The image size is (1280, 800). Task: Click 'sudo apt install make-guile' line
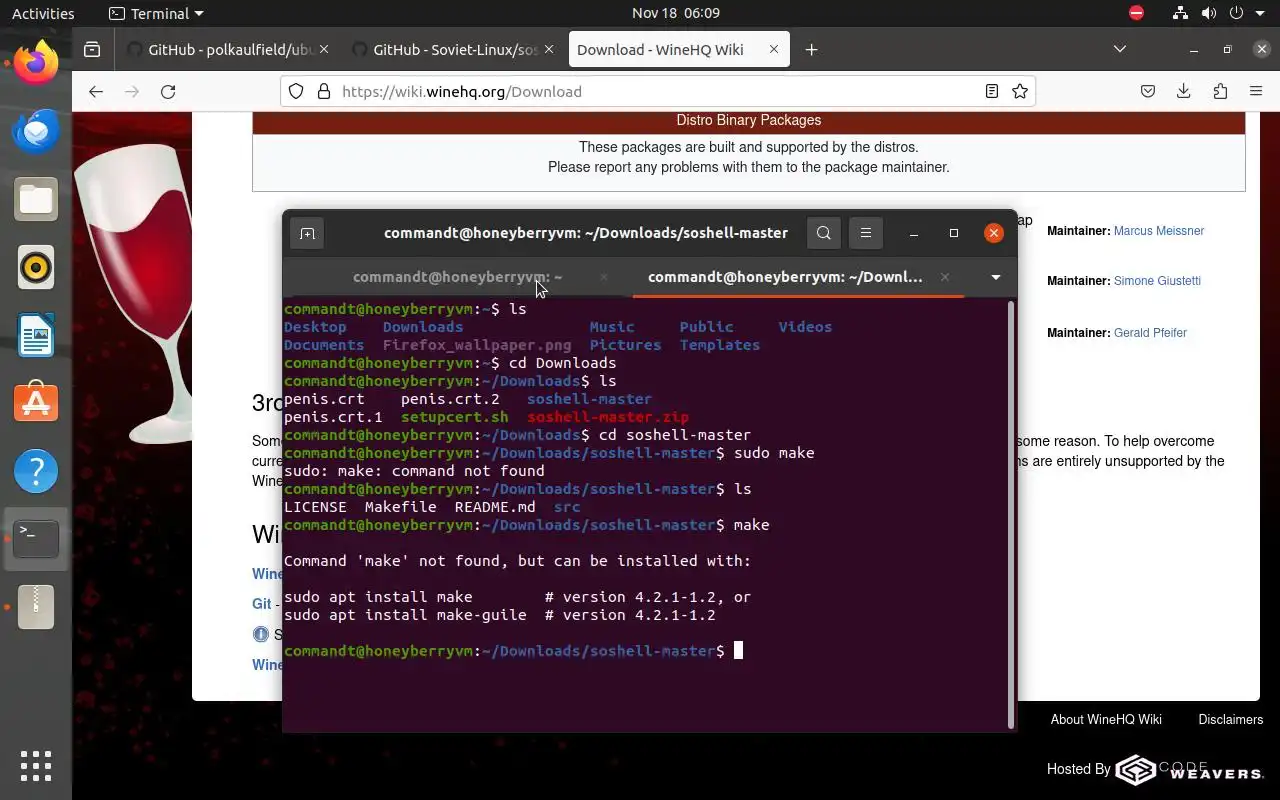pos(500,615)
